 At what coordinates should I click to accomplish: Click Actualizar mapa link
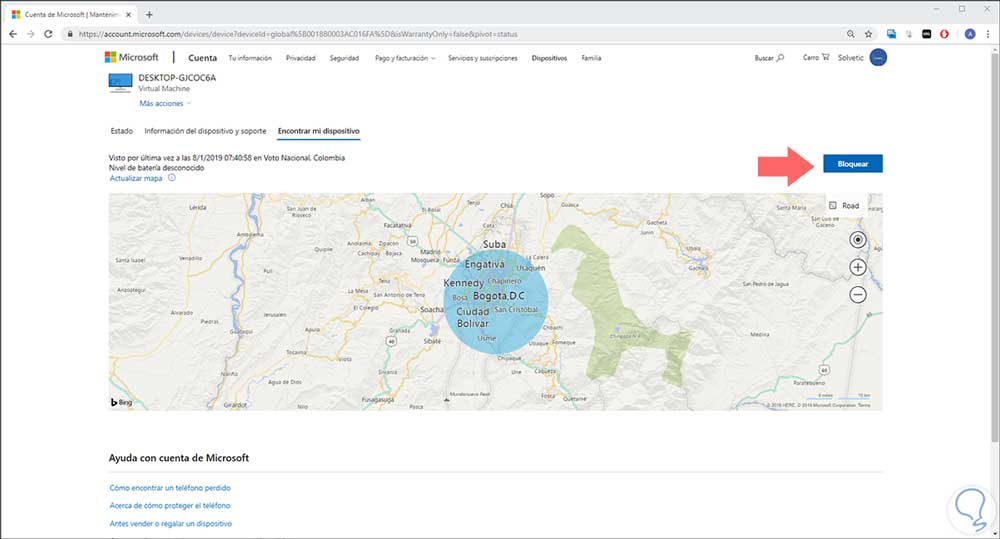pyautogui.click(x=136, y=179)
